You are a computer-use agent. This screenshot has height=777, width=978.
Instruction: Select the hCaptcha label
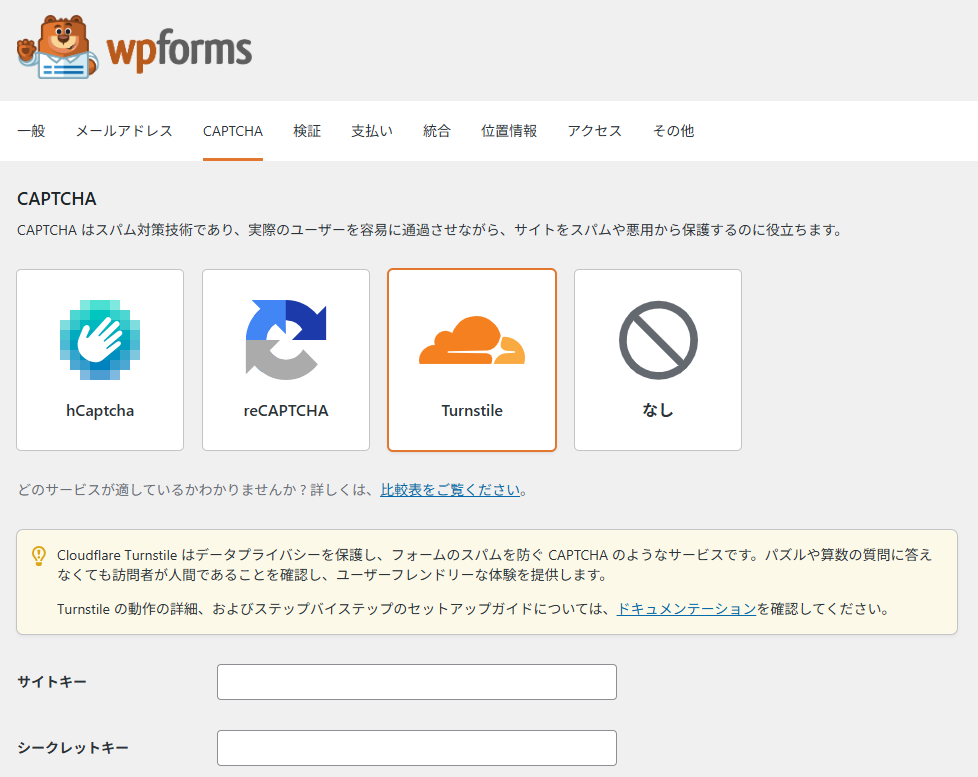[x=100, y=410]
